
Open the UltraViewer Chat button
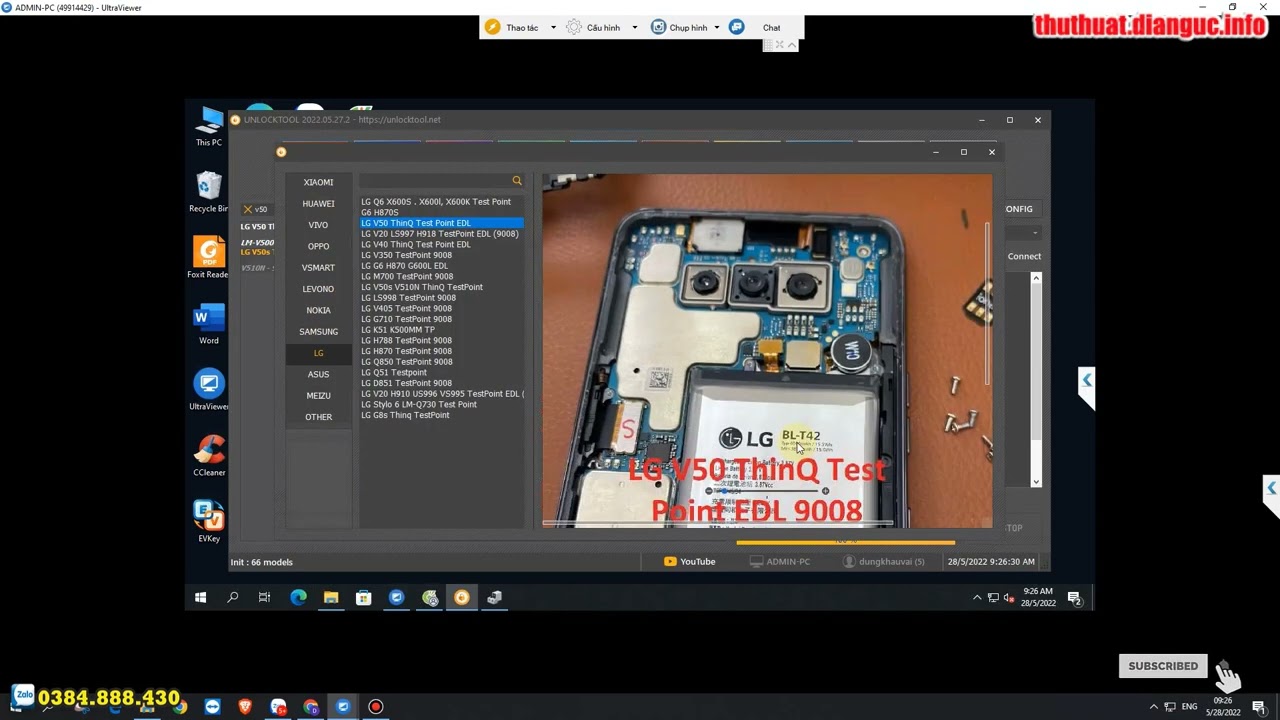click(771, 27)
